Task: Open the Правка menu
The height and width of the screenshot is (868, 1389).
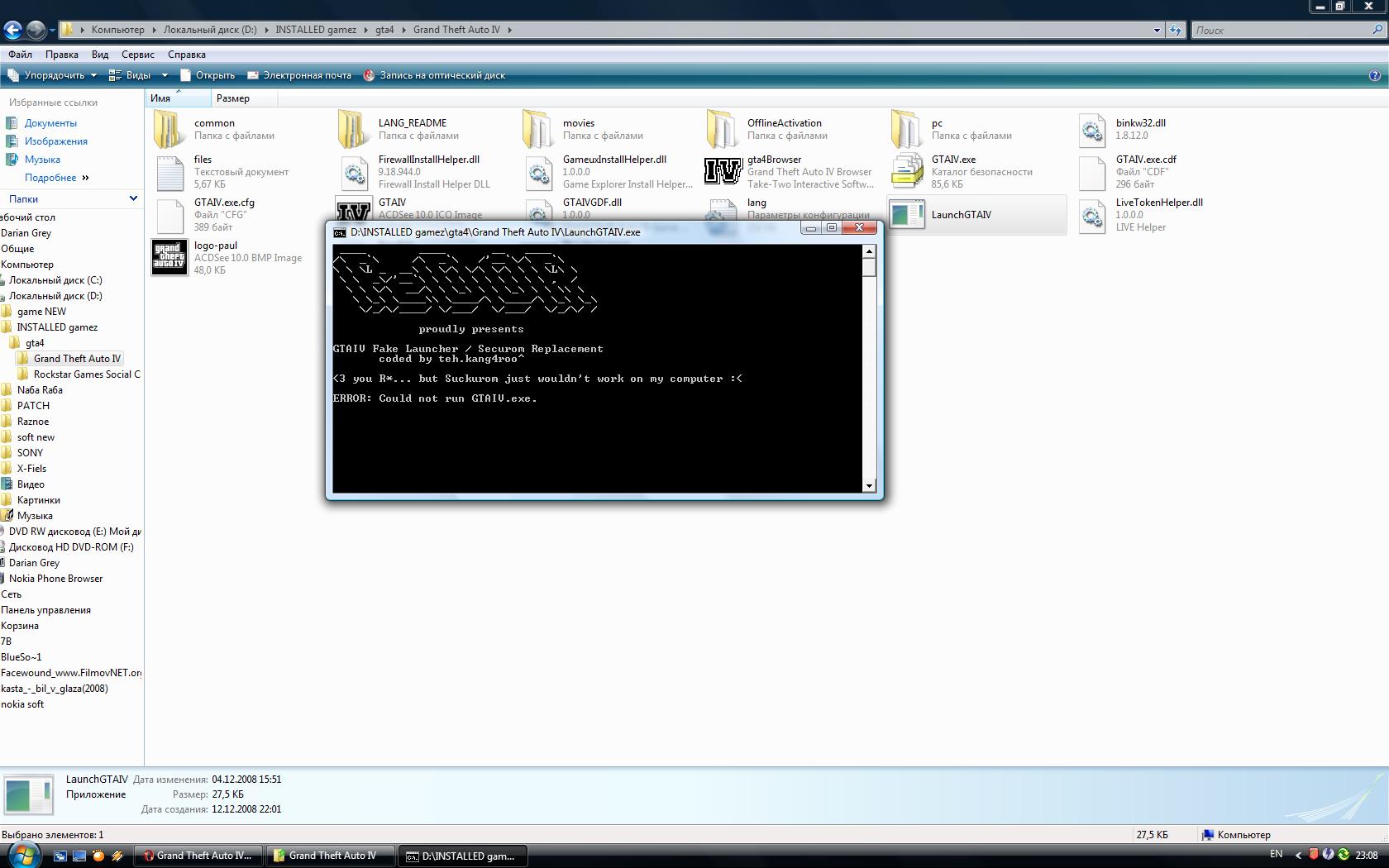Action: pyautogui.click(x=62, y=55)
